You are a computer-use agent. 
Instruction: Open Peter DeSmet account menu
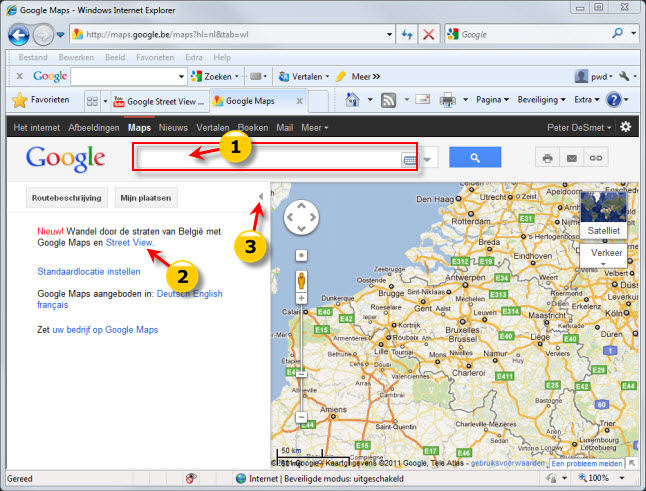pyautogui.click(x=579, y=128)
